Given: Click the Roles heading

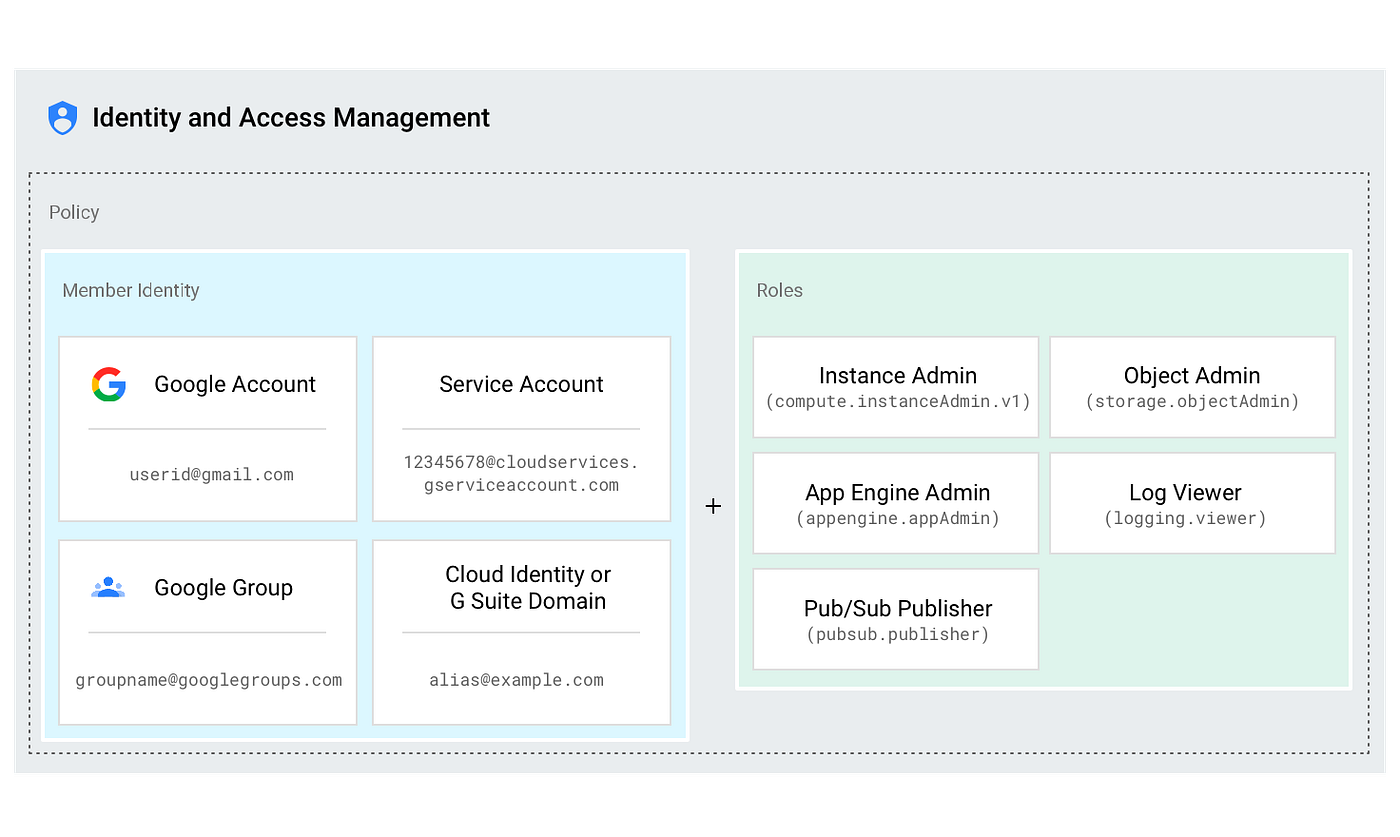Looking at the screenshot, I should click(x=780, y=290).
